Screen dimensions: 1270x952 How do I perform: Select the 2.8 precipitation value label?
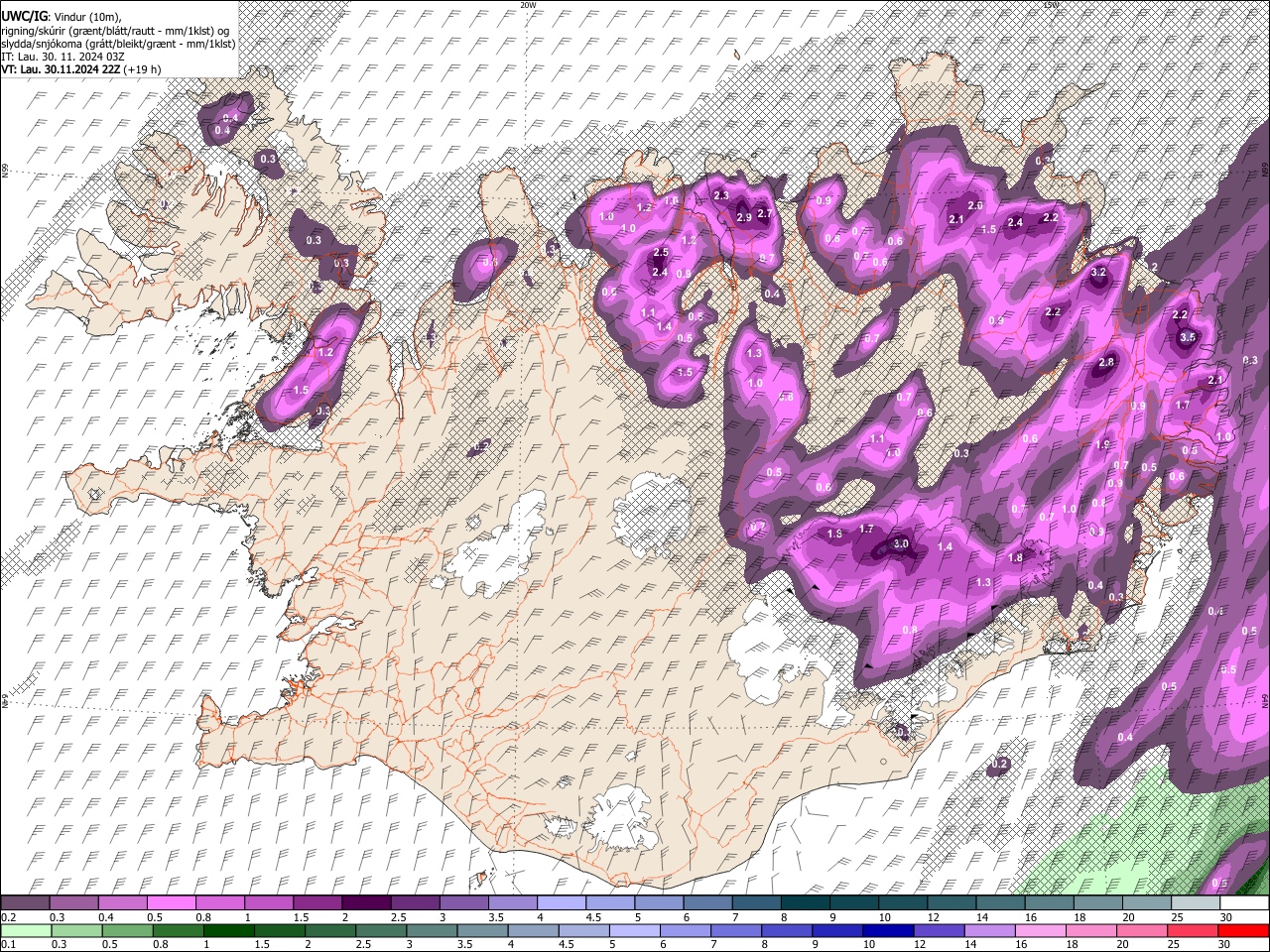(x=1107, y=363)
